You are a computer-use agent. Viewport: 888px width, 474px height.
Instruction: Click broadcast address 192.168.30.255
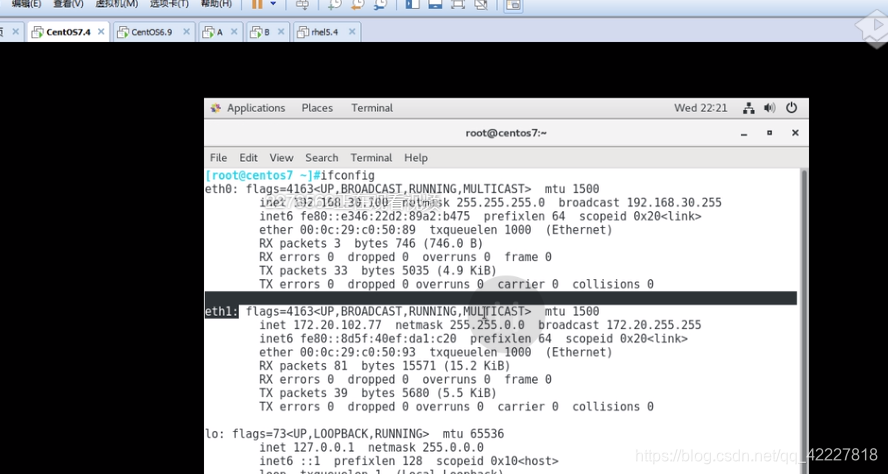[x=674, y=203]
